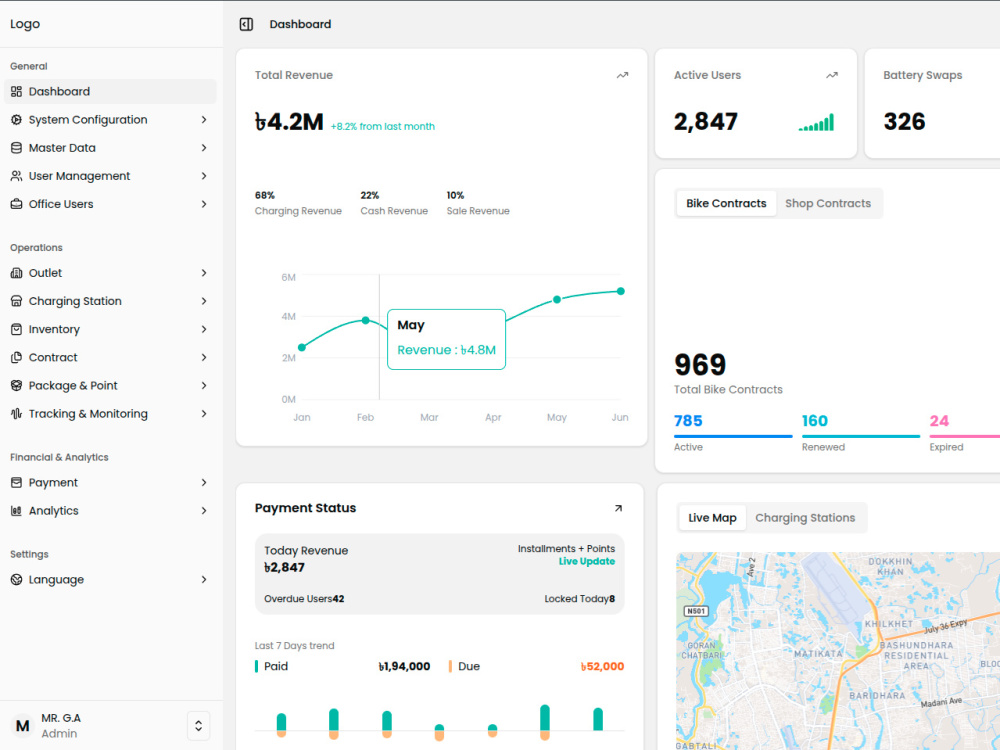1000x750 pixels.
Task: Expand the Office Users chevron
Action: pos(204,203)
